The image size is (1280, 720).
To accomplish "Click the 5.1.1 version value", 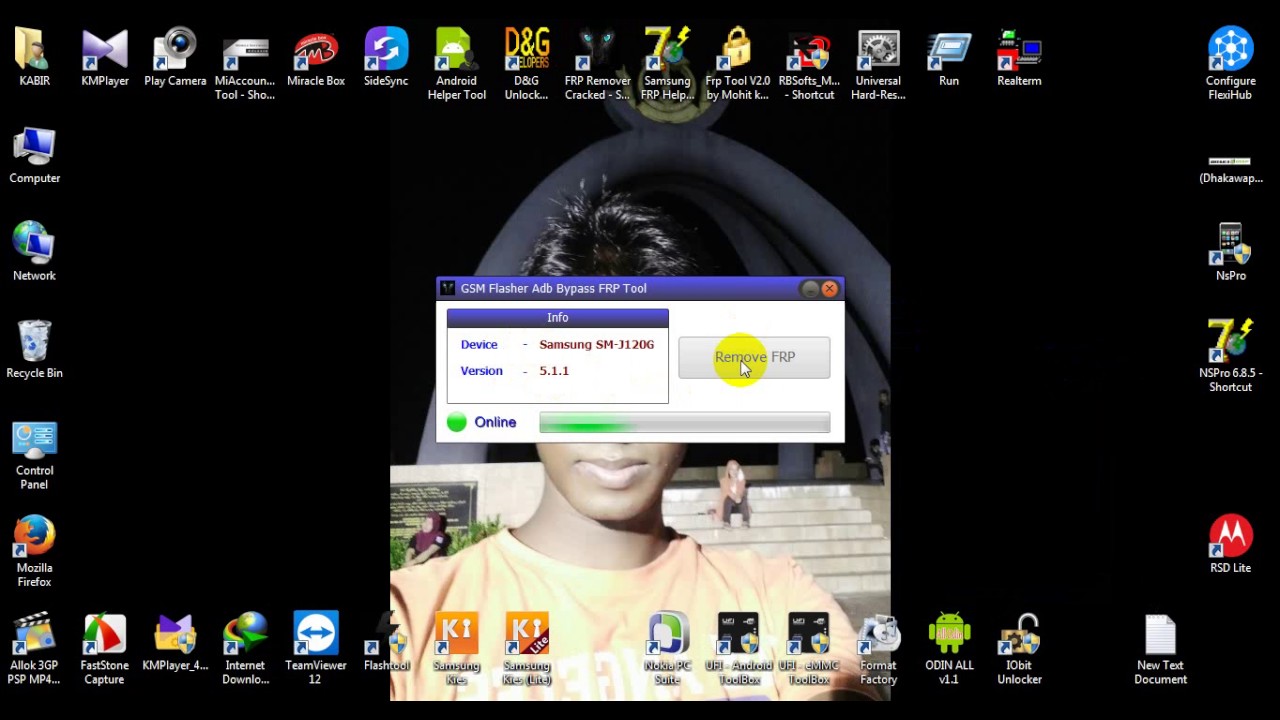I will (554, 371).
